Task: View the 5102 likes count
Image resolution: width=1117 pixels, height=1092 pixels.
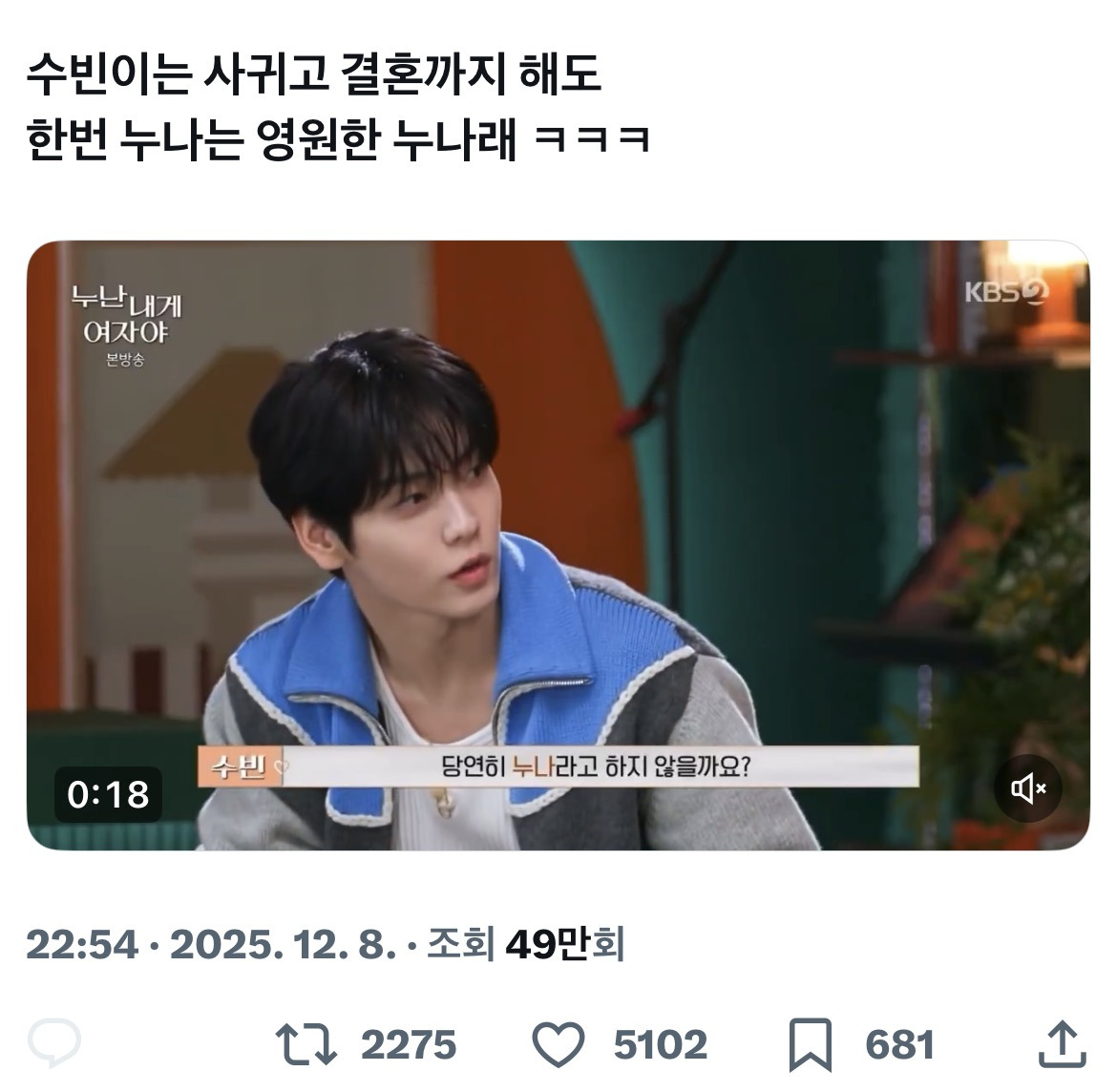Action: [661, 1045]
